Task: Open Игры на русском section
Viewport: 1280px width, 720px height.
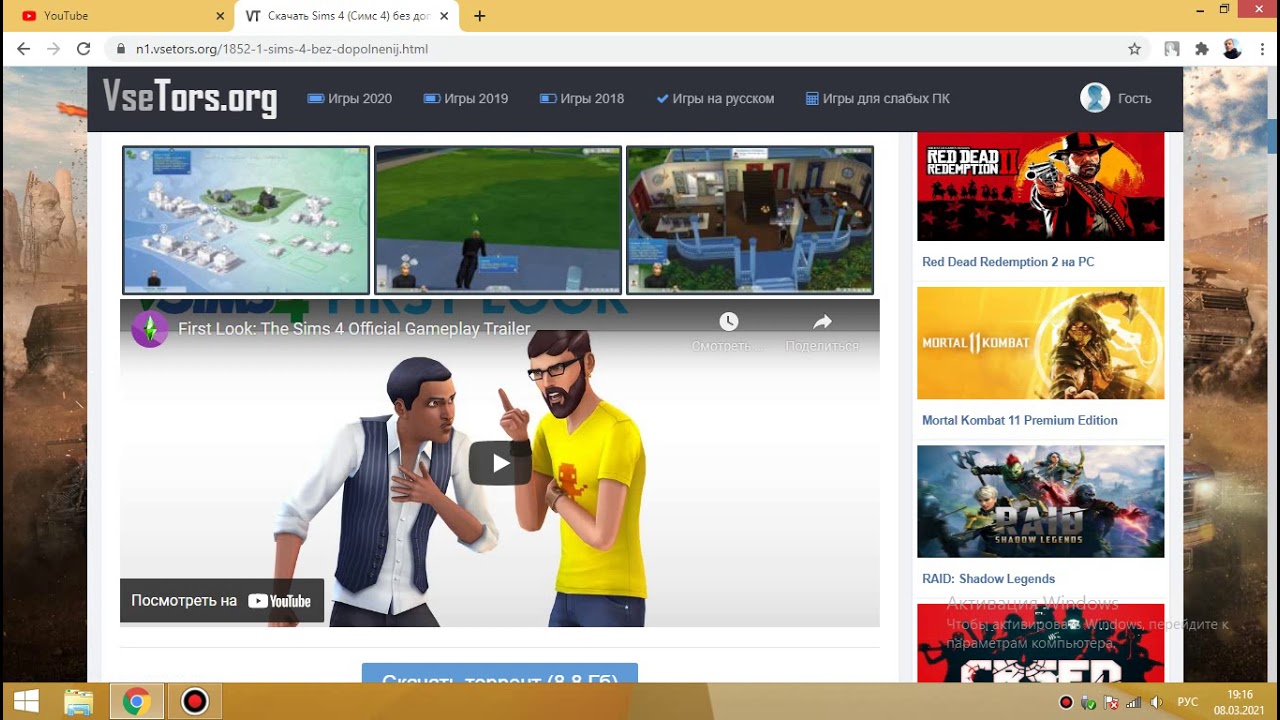Action: pos(715,99)
